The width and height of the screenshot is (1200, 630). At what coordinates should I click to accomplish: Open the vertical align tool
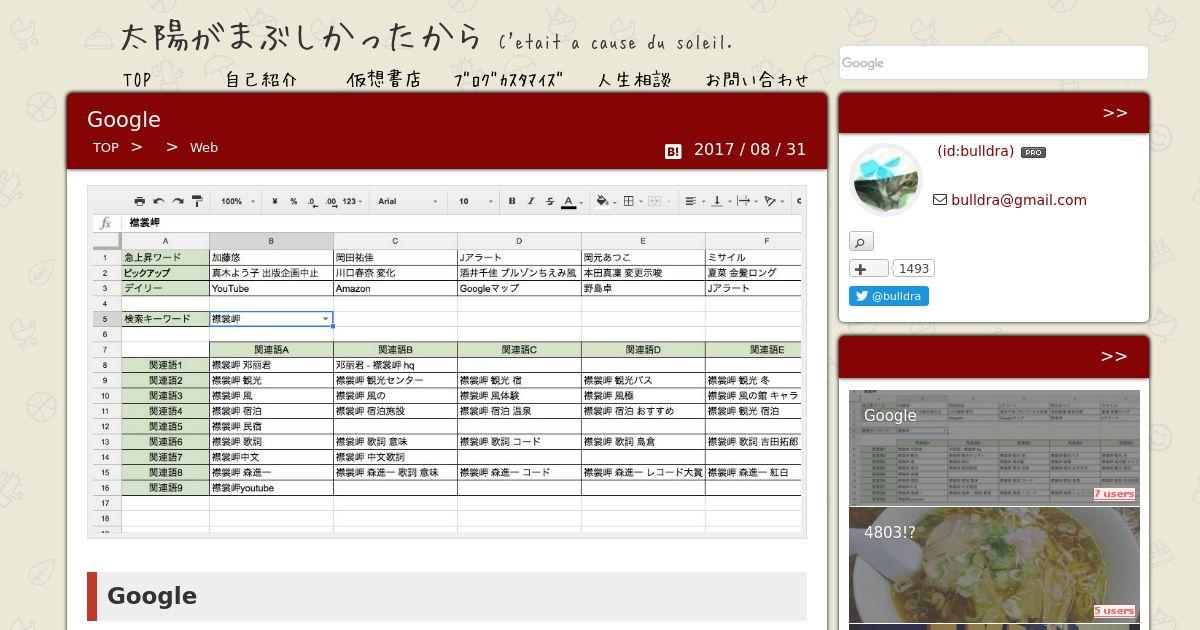click(x=716, y=201)
